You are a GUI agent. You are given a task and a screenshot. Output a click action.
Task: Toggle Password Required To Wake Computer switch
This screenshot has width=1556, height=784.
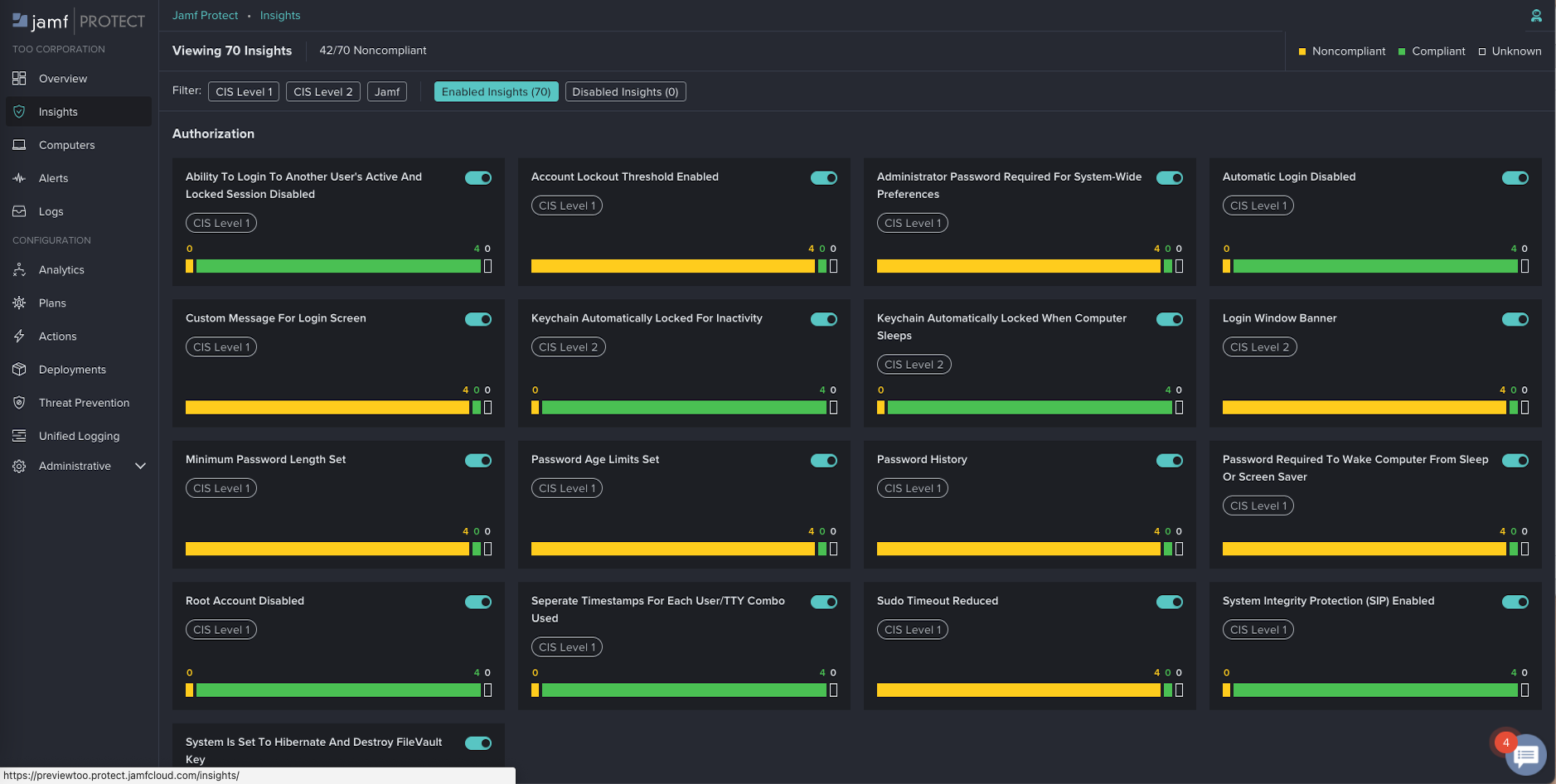tap(1515, 461)
